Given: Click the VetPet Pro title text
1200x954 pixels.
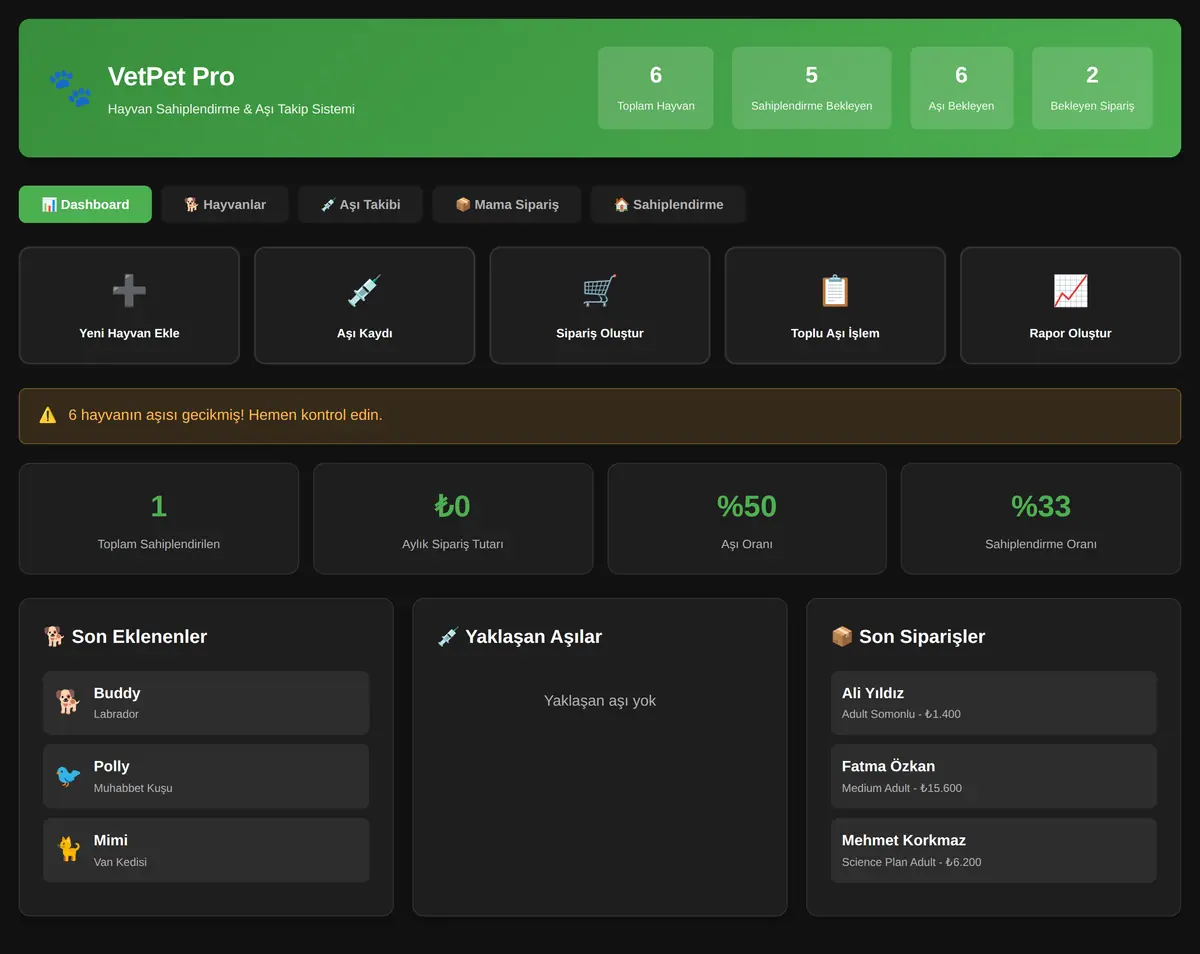Looking at the screenshot, I should click(x=171, y=77).
